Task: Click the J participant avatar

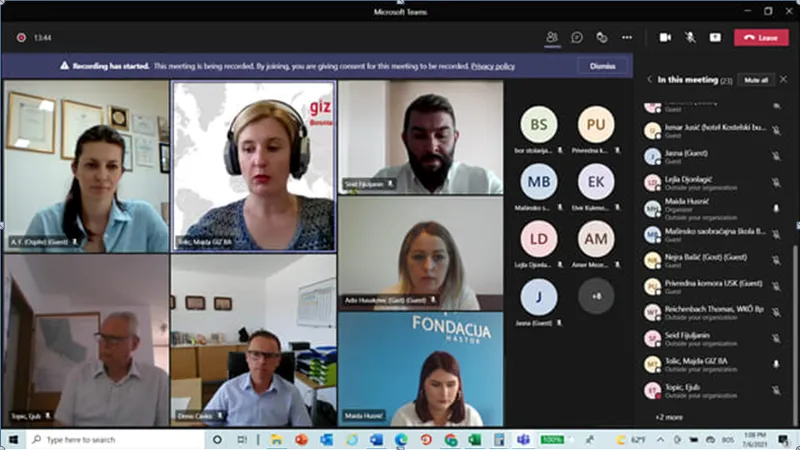Action: [539, 296]
